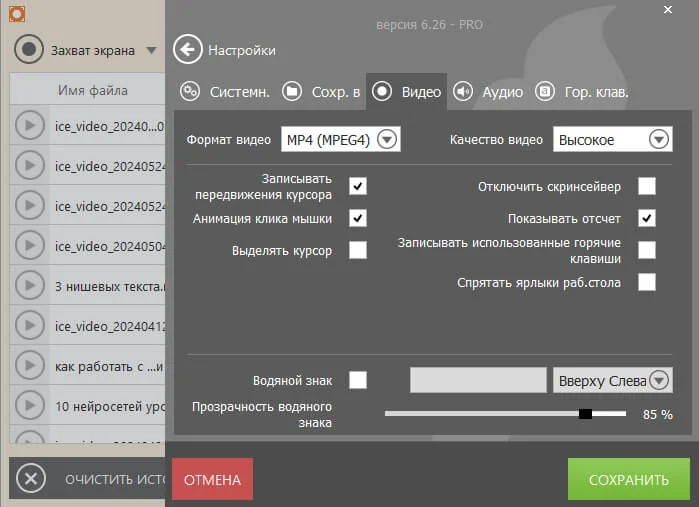The height and width of the screenshot is (507, 699).
Task: Expand the Захват экрана dropdown arrow
Action: click(152, 50)
